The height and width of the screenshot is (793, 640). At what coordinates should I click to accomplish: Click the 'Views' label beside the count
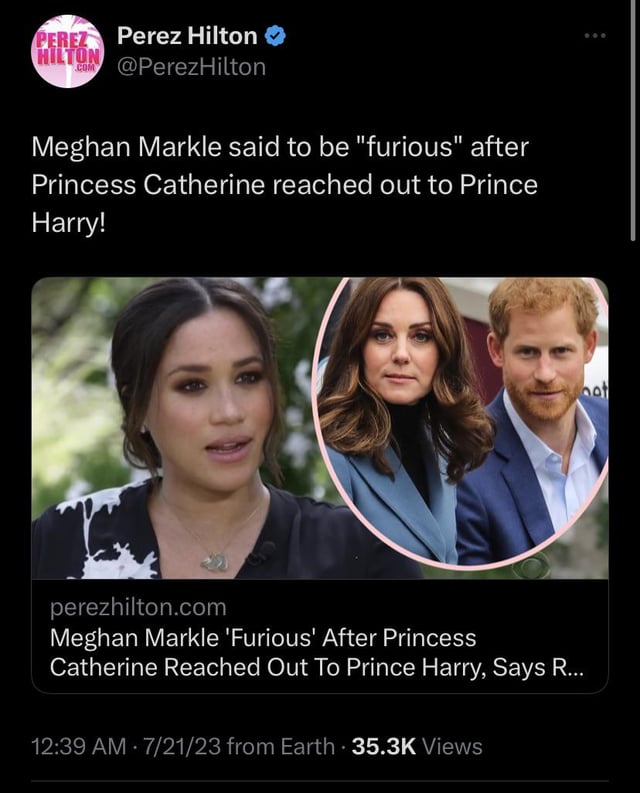coord(452,746)
